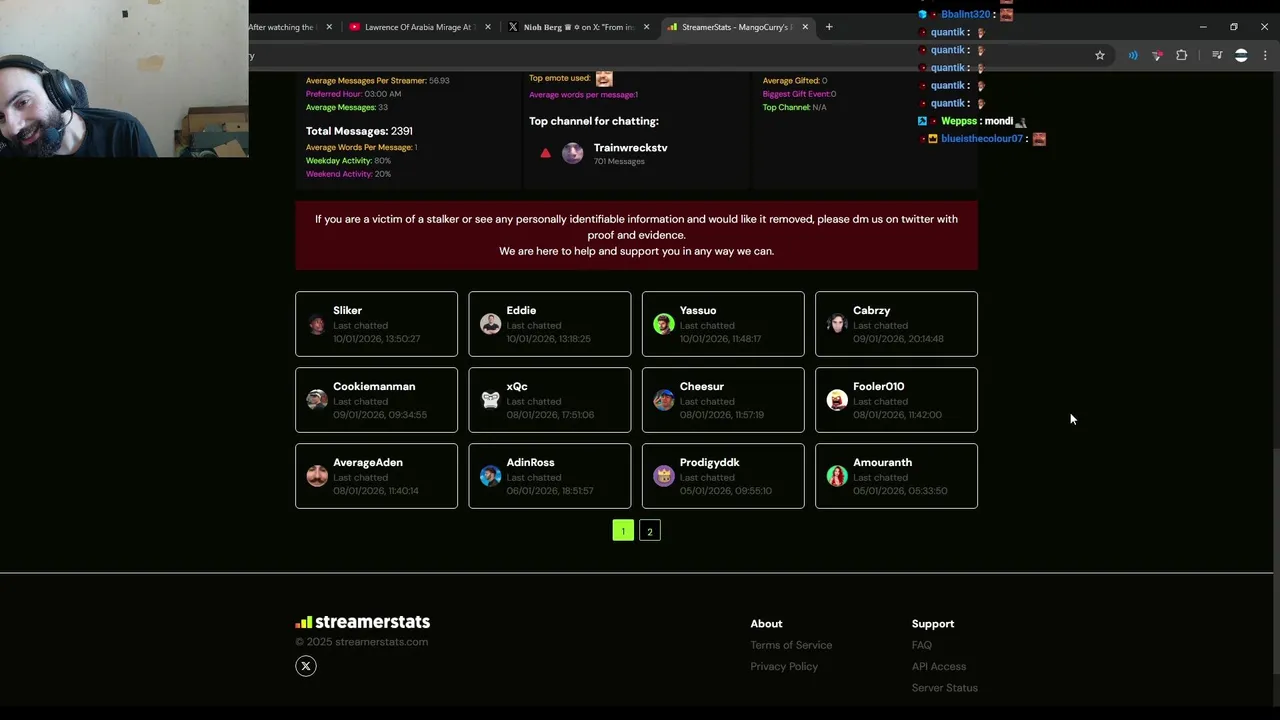The width and height of the screenshot is (1280, 720).
Task: Open a new browser tab
Action: 829,27
